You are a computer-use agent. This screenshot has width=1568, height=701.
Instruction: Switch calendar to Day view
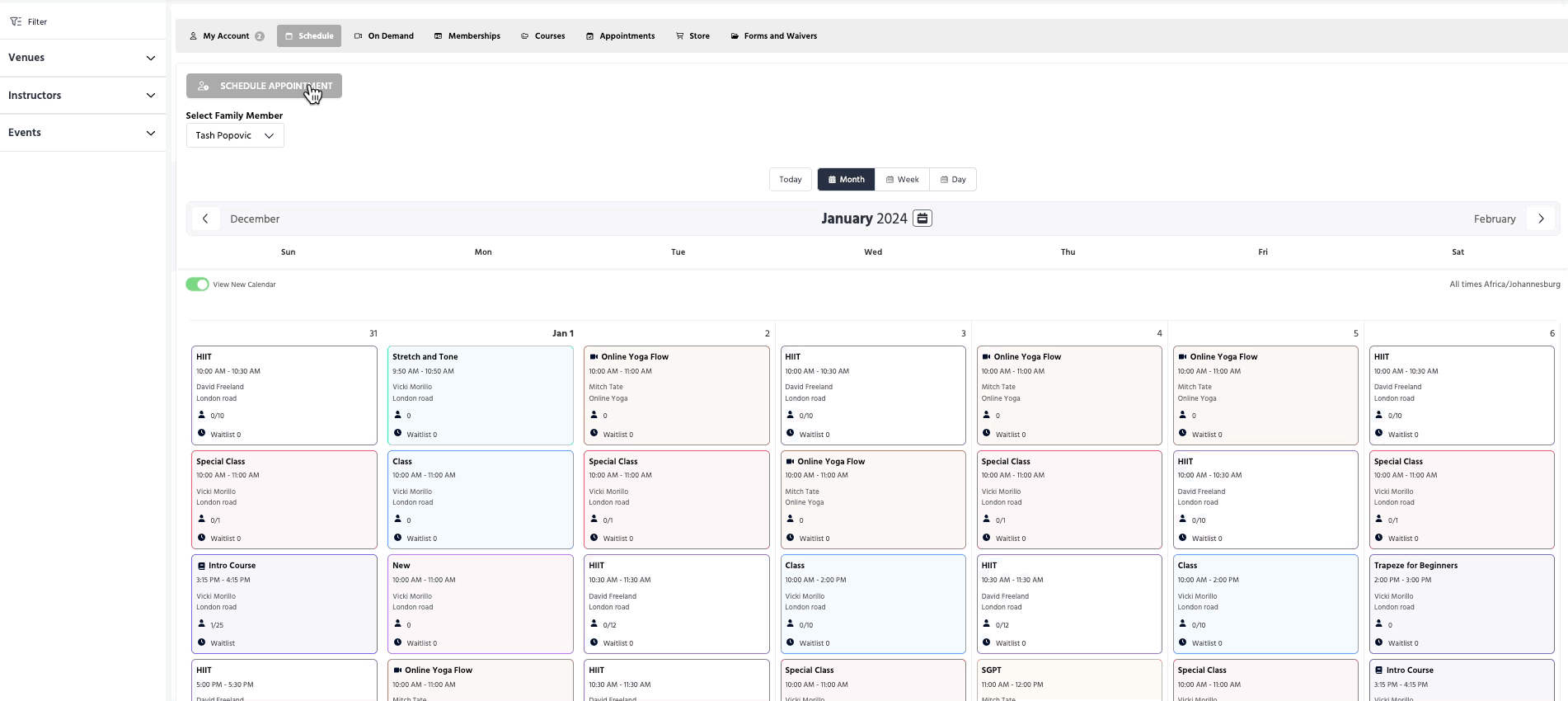[x=952, y=180]
